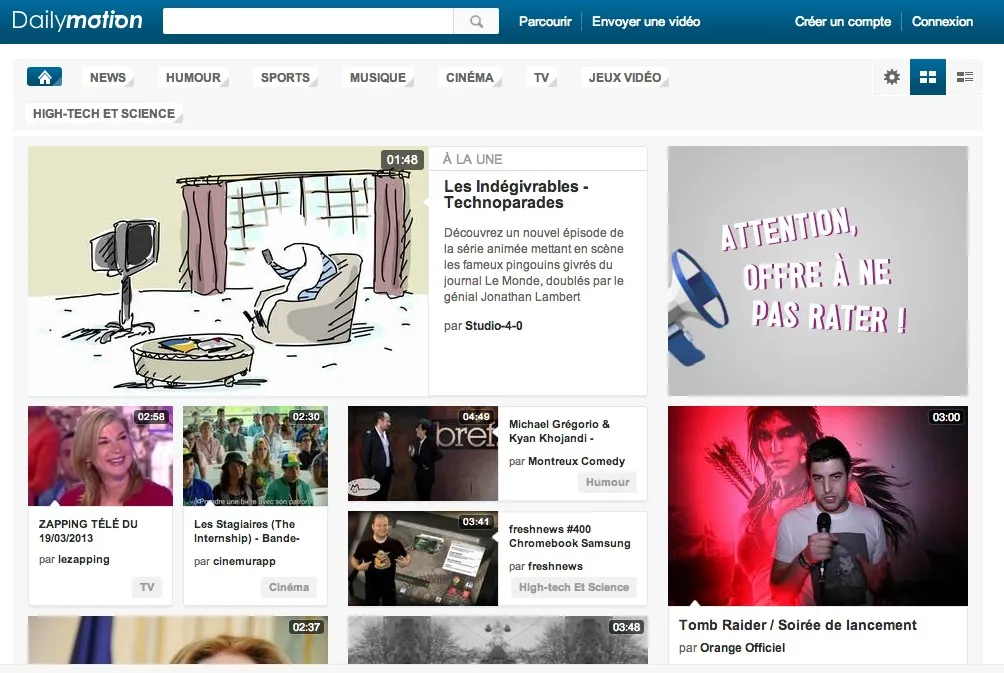The width and height of the screenshot is (1004, 673).
Task: Select the home icon tab
Action: pyautogui.click(x=44, y=77)
